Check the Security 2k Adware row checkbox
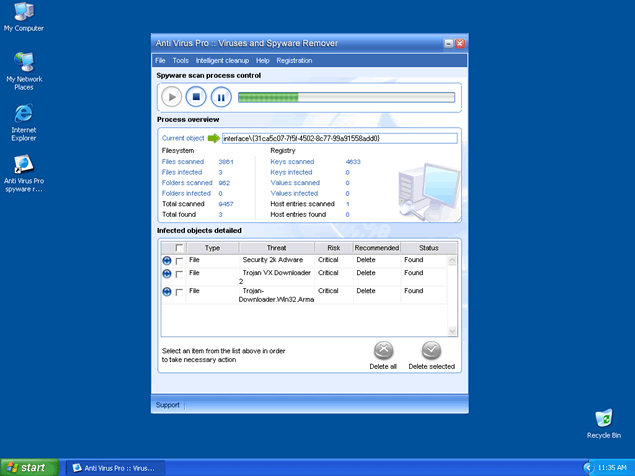 click(180, 260)
